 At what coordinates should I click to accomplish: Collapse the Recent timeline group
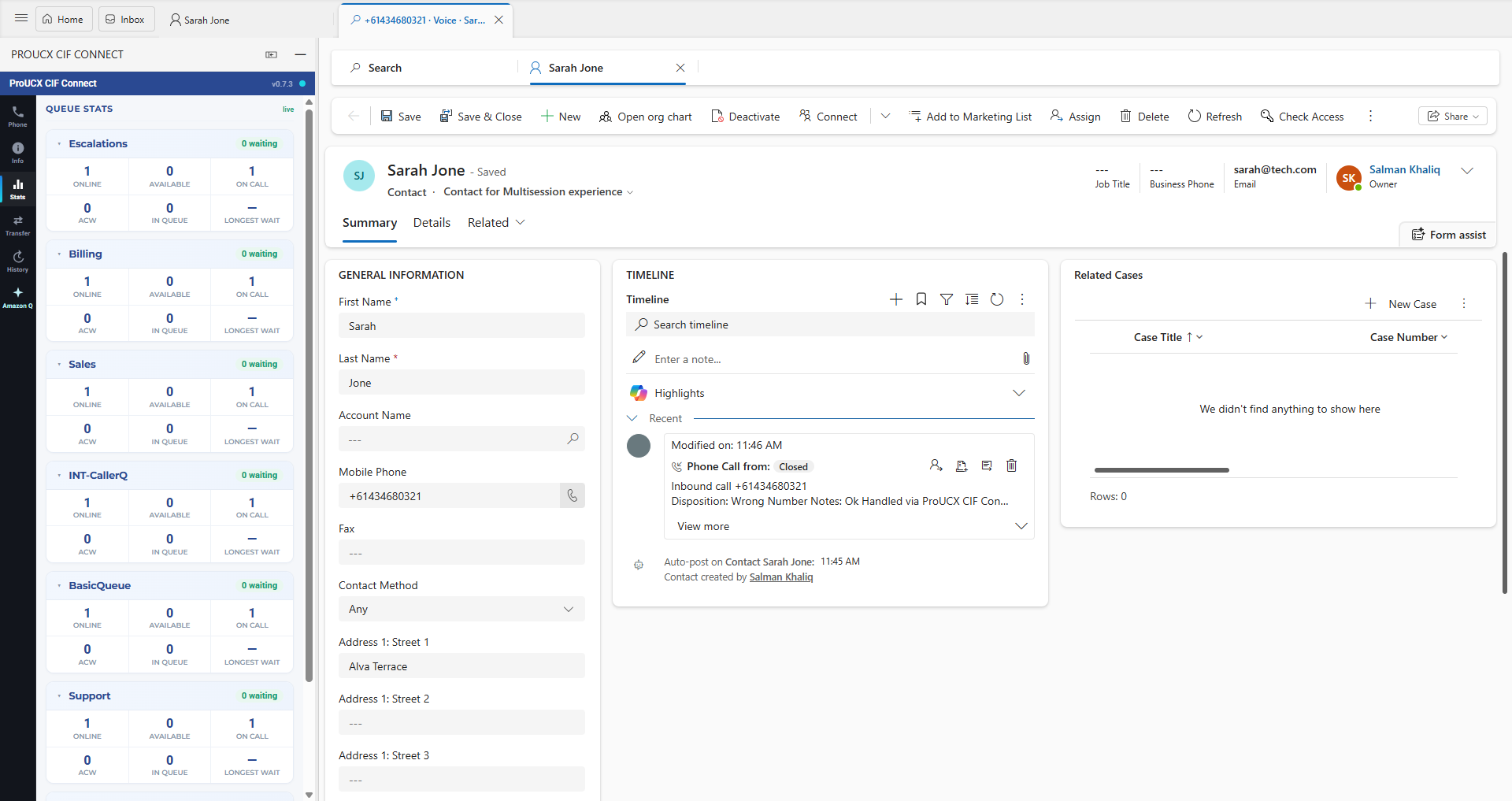click(632, 418)
